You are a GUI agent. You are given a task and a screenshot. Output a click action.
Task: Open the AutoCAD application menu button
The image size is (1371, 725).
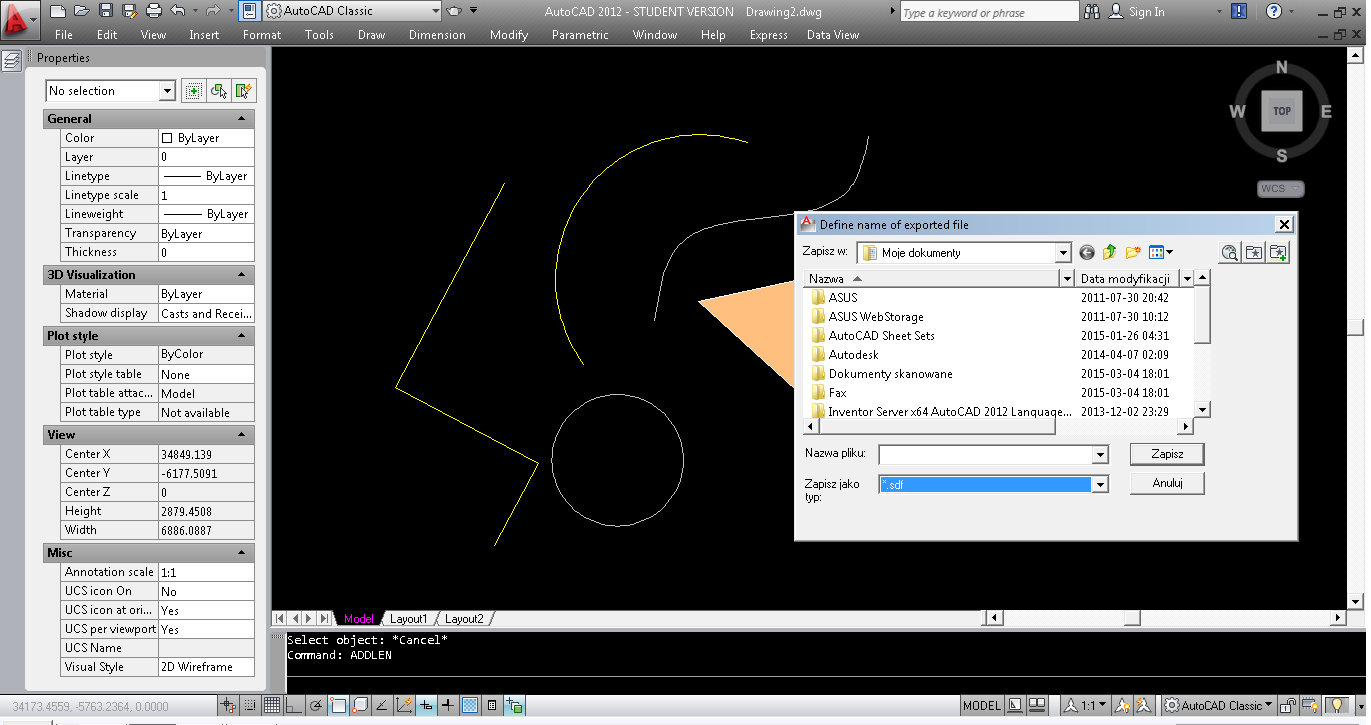point(19,18)
